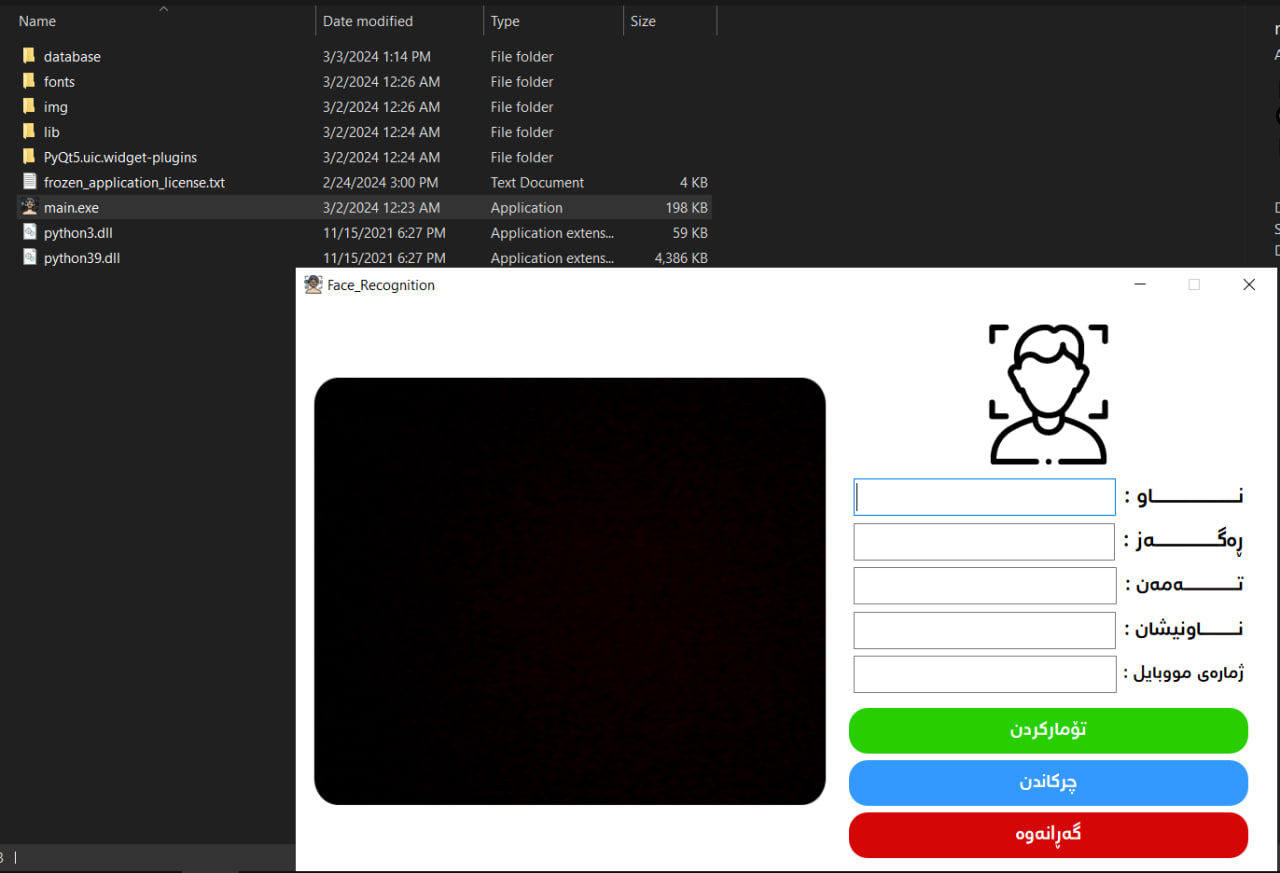Click the Face_Recognition title bar app icon
1280x873 pixels.
313,285
